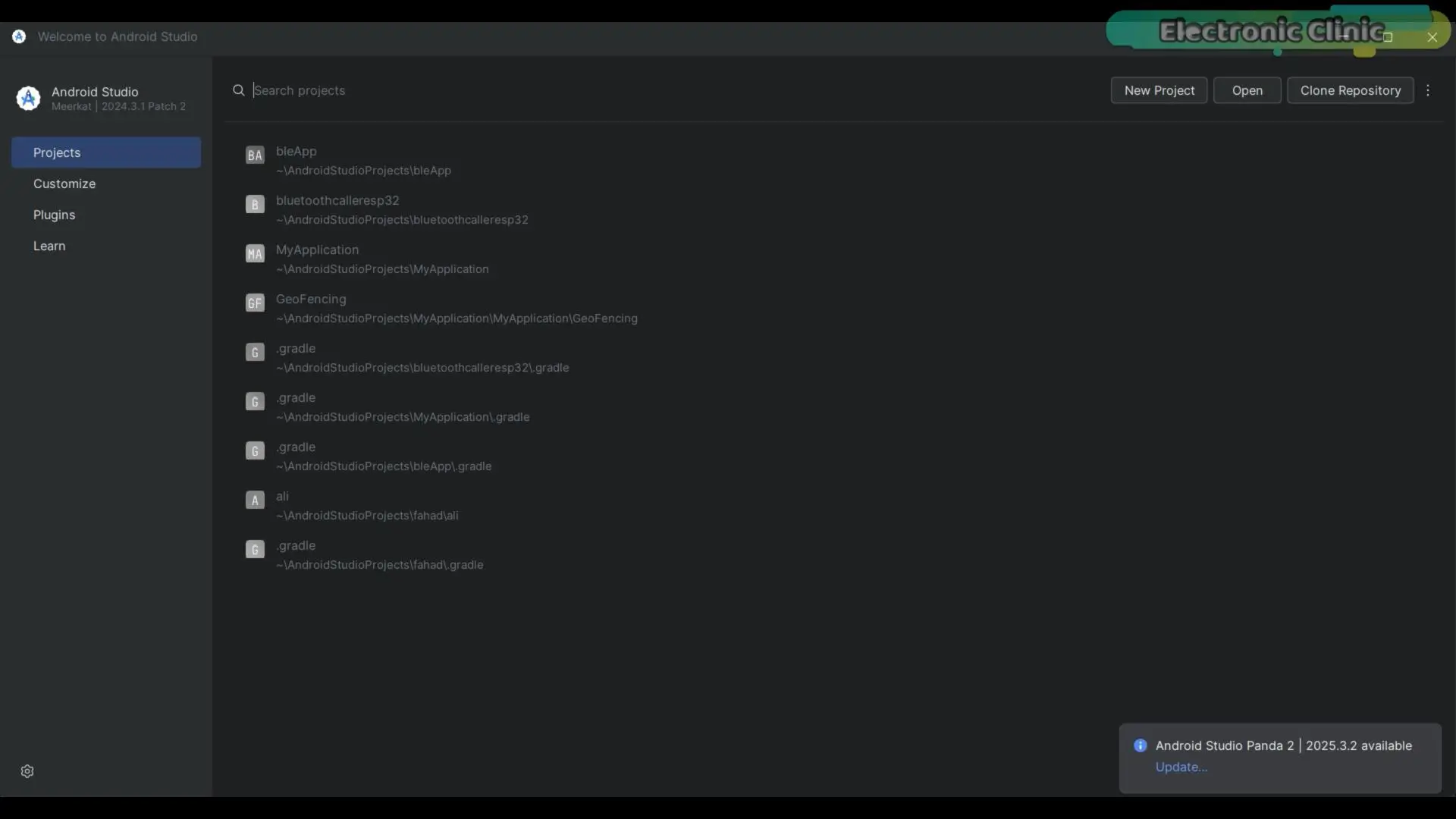Click the Android Studio logo in sidebar header
This screenshot has height=819, width=1456.
coord(28,98)
